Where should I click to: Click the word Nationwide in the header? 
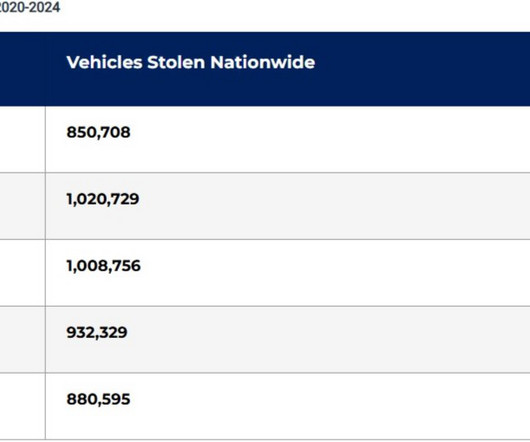pyautogui.click(x=263, y=62)
